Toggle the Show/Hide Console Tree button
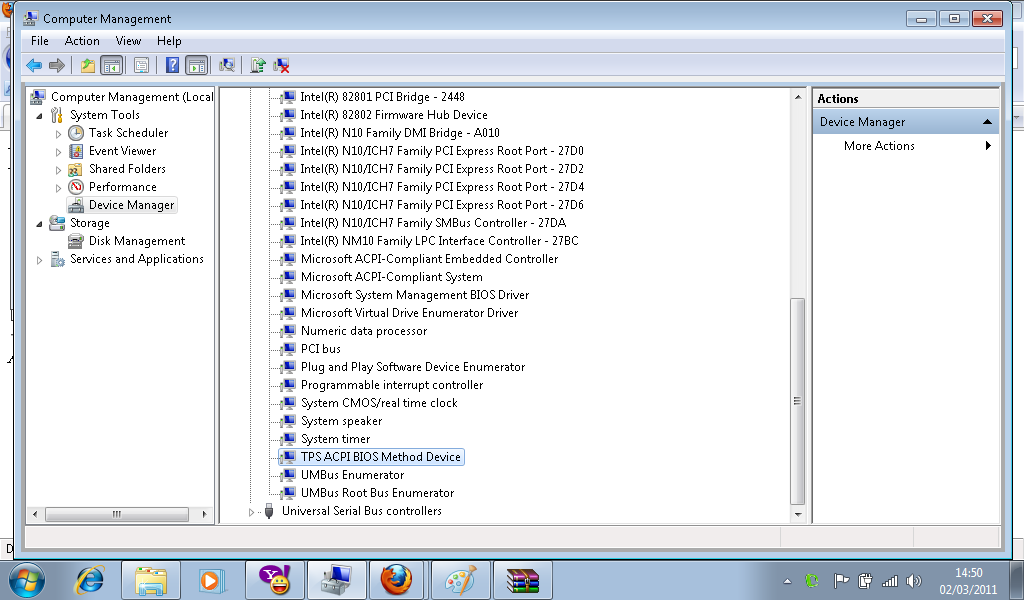This screenshot has height=600, width=1024. click(112, 65)
